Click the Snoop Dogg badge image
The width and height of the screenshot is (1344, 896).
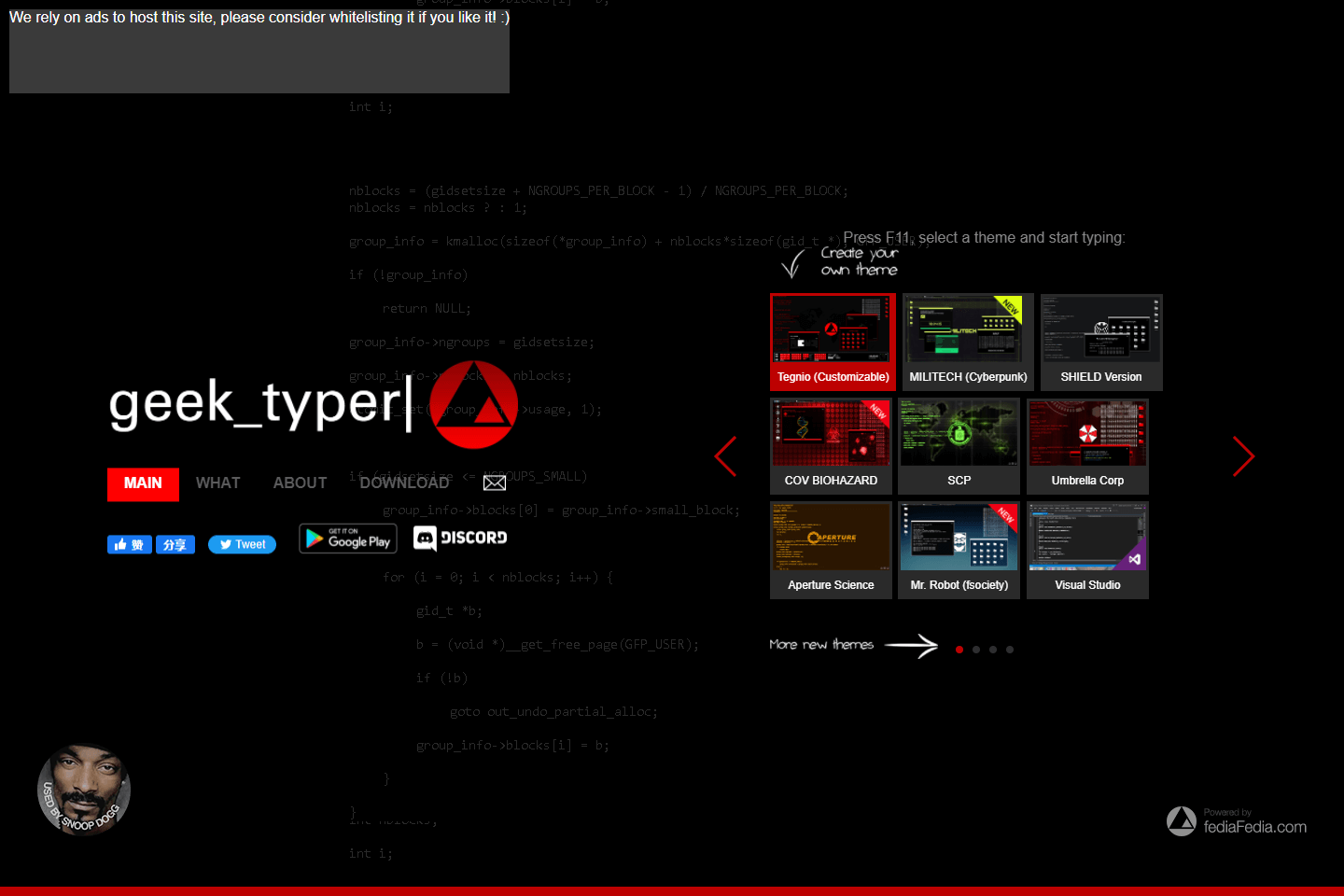coord(84,790)
